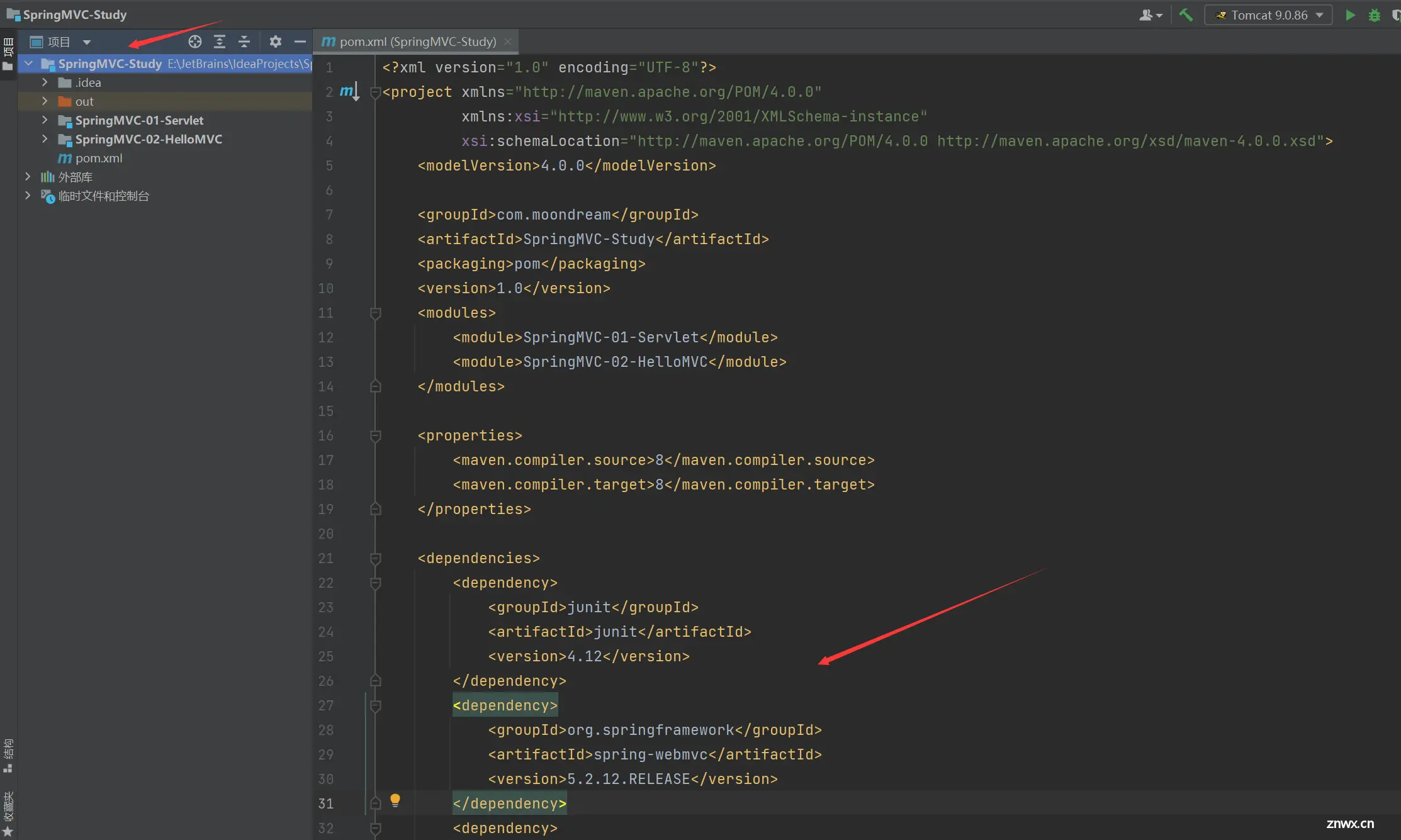The image size is (1401, 840).
Task: Open the 项目 view selector dropdown
Action: (x=61, y=42)
